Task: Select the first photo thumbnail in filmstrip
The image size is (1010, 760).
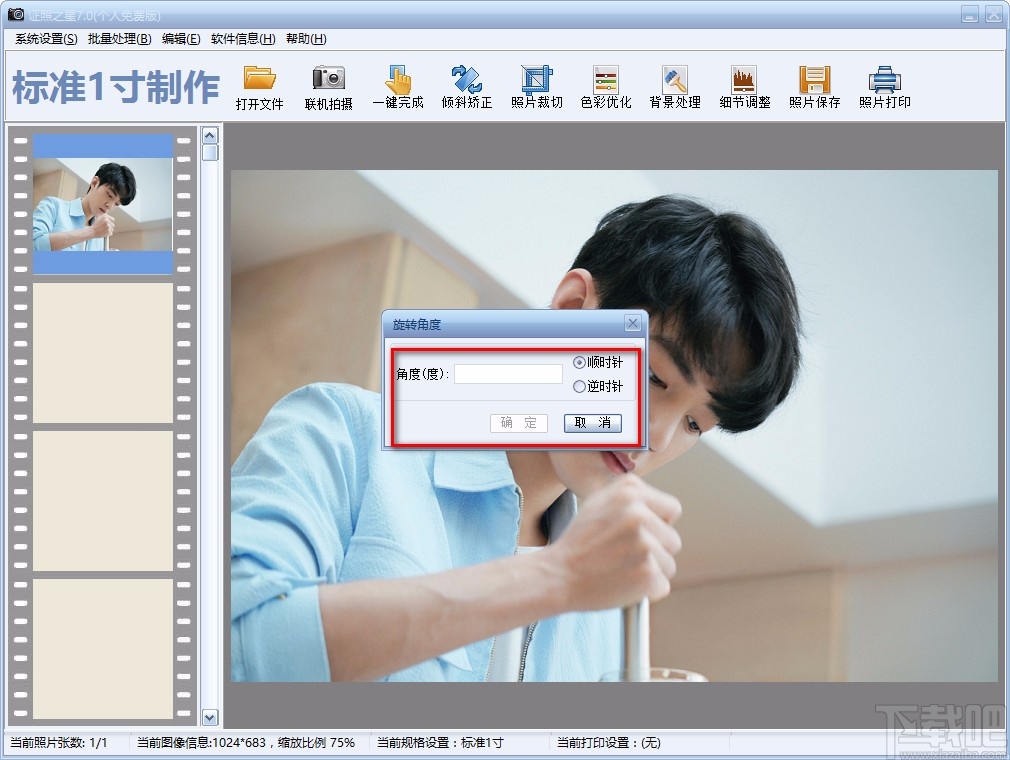Action: (x=103, y=204)
